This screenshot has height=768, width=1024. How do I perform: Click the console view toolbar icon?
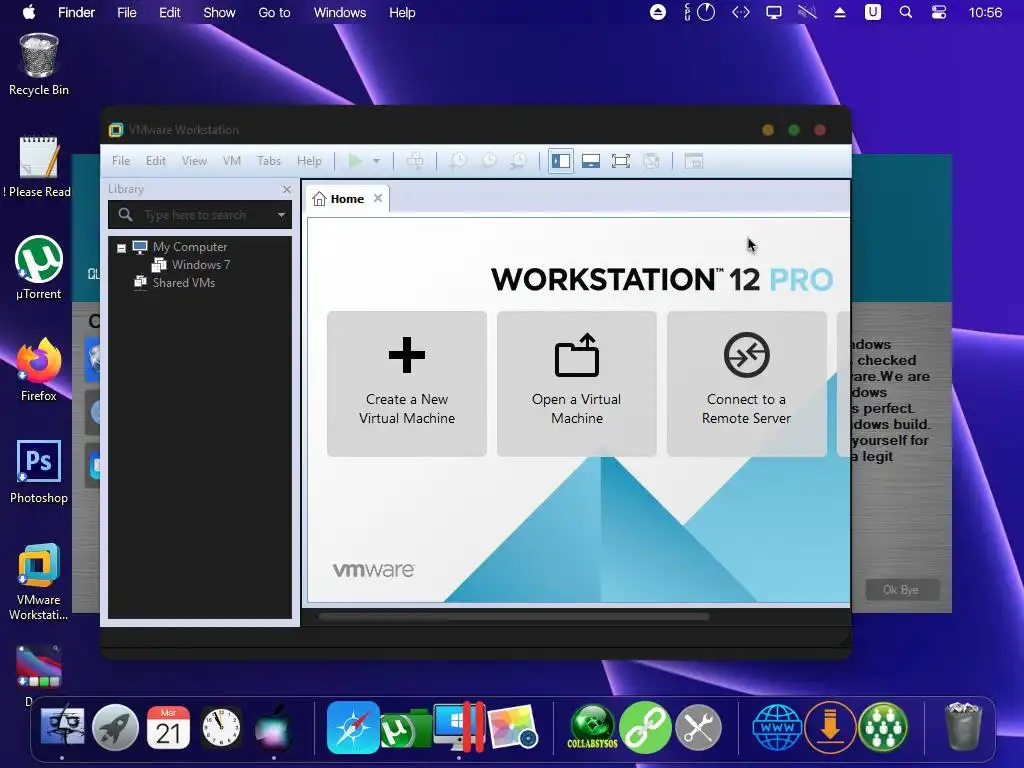click(x=694, y=161)
